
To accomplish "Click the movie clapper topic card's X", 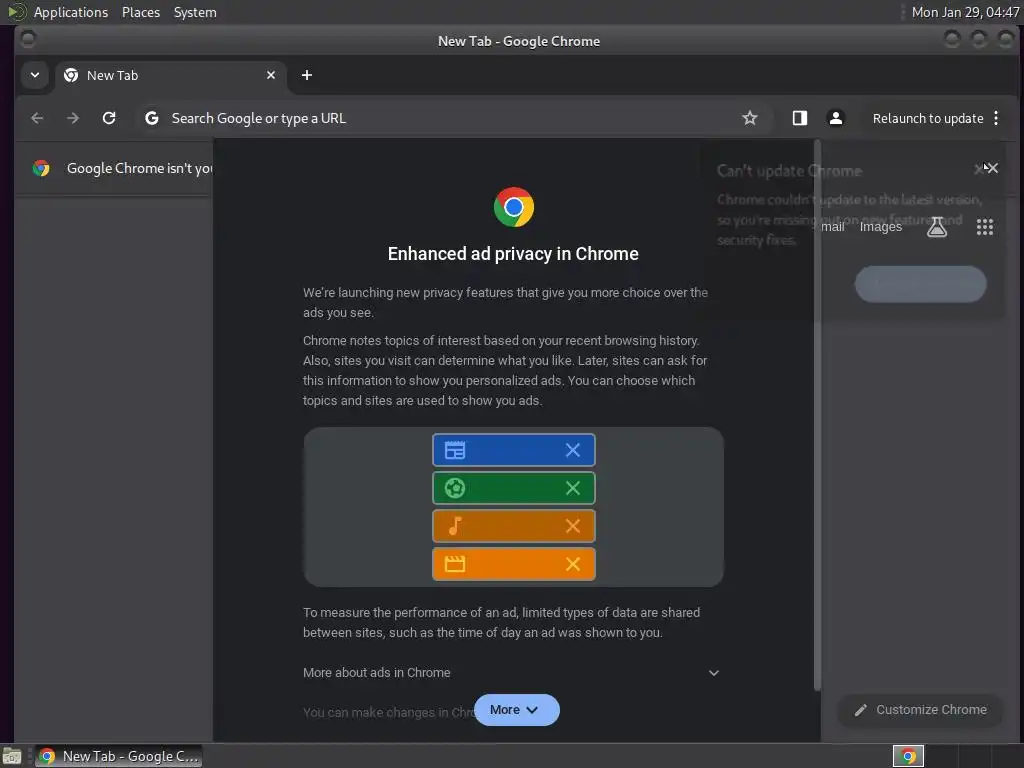I will coord(573,564).
